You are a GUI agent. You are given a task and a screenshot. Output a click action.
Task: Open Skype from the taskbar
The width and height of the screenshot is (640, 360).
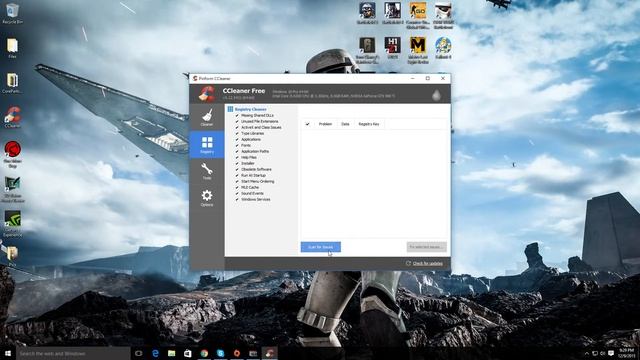220,353
